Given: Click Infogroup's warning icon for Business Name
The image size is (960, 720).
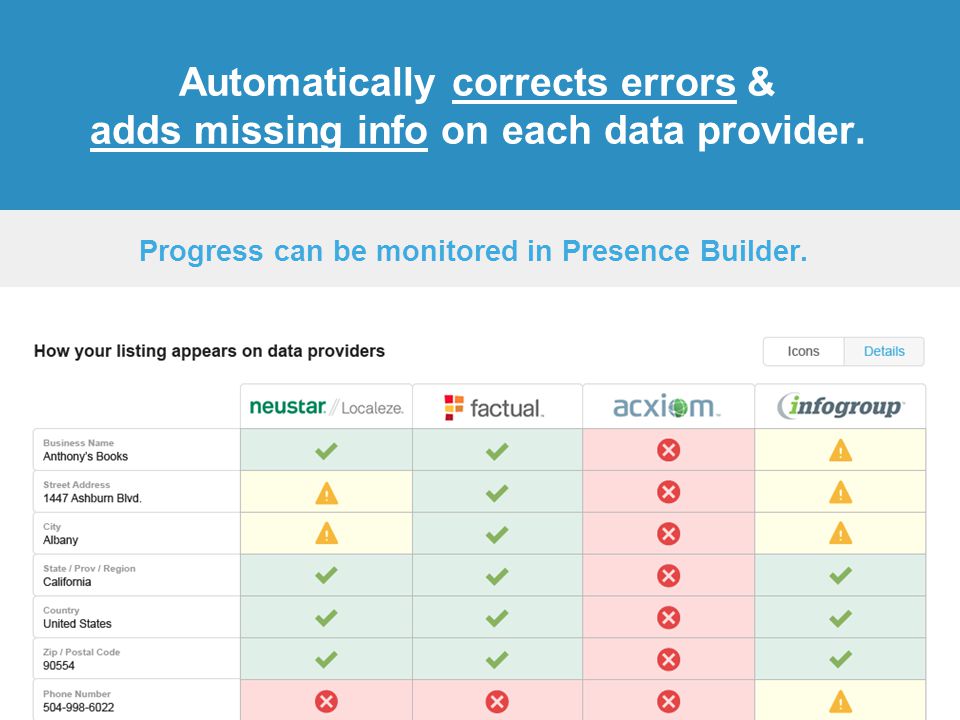Looking at the screenshot, I should click(x=841, y=451).
